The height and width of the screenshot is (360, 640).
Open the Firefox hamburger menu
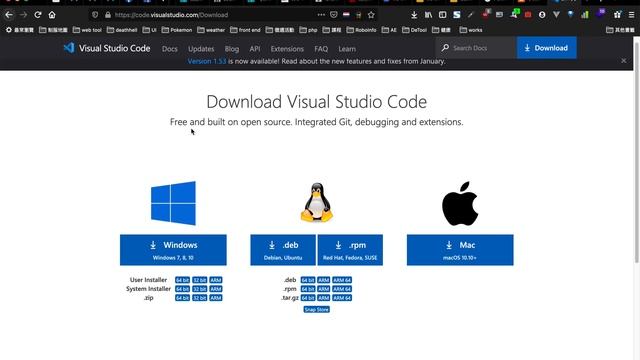631,15
